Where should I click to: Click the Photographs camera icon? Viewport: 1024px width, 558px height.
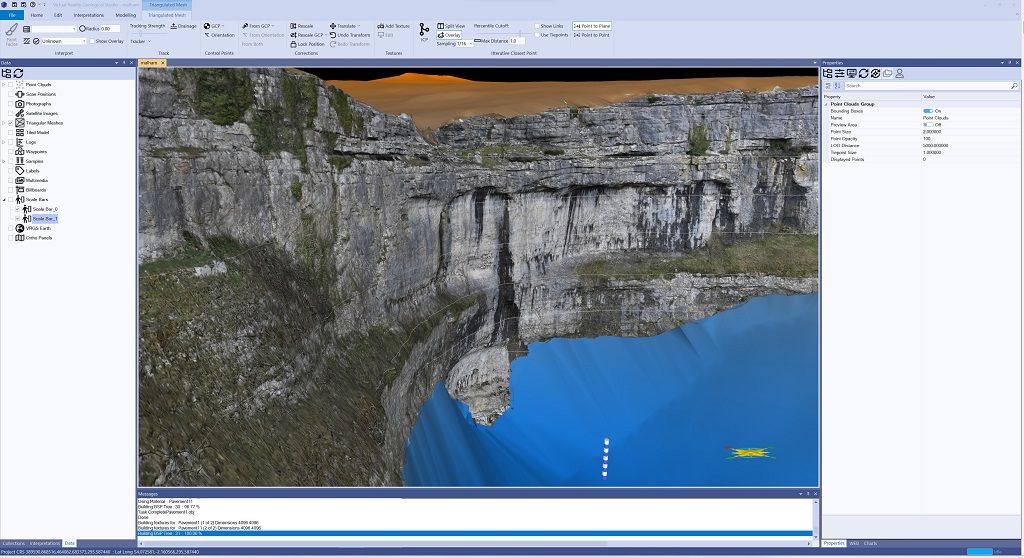click(20, 103)
